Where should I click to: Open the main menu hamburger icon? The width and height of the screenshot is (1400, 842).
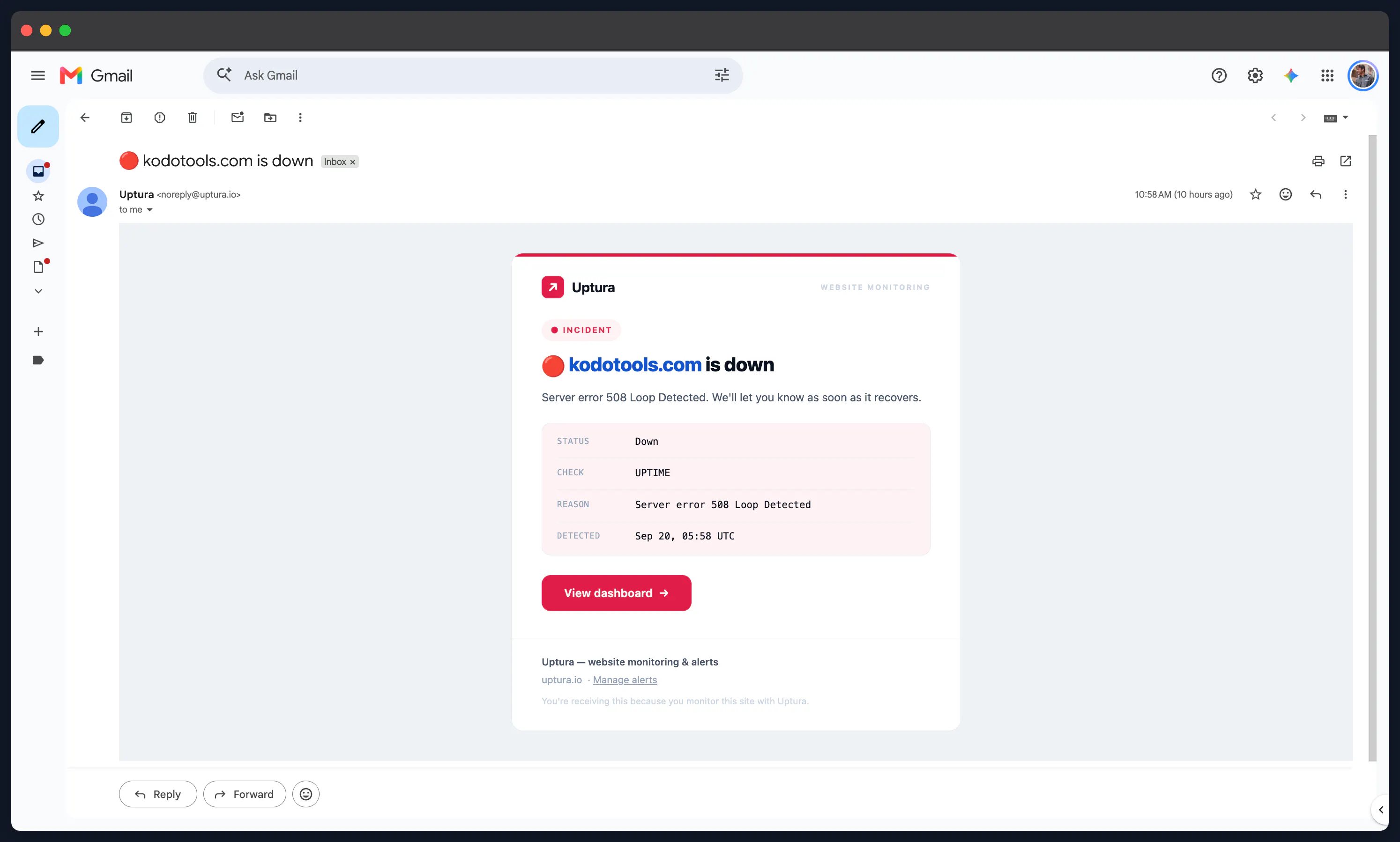point(38,75)
